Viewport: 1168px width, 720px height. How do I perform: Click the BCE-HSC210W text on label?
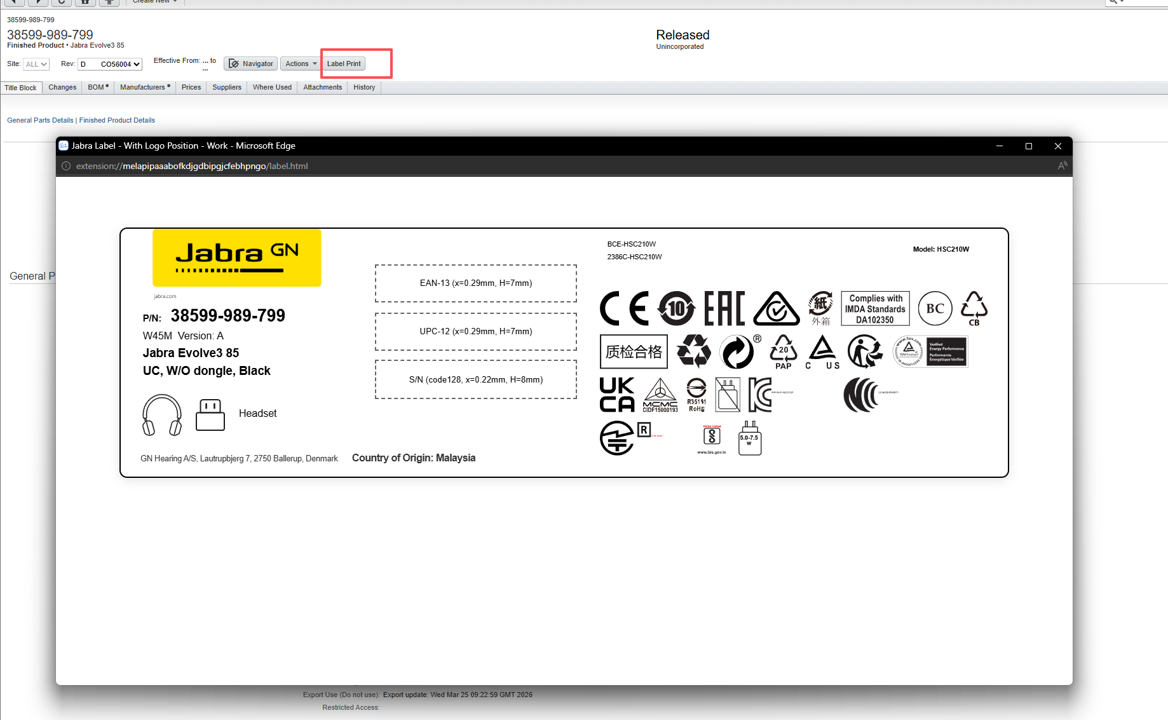632,244
